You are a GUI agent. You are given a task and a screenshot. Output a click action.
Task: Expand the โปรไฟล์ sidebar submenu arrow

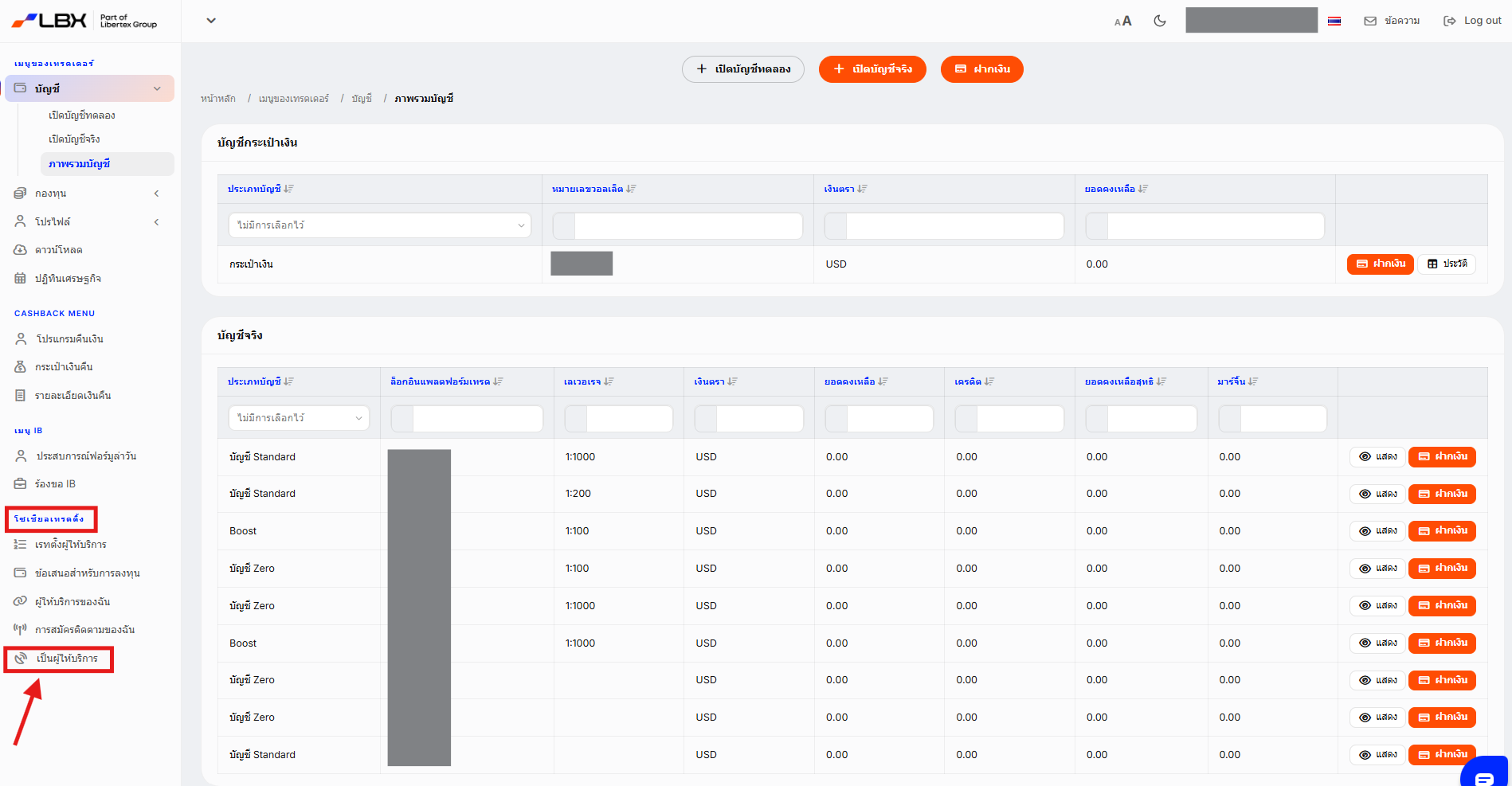156,222
